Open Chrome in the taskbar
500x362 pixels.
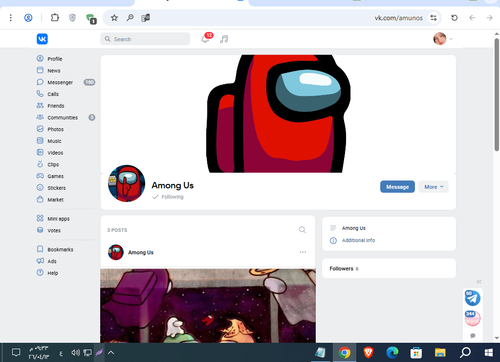click(345, 352)
